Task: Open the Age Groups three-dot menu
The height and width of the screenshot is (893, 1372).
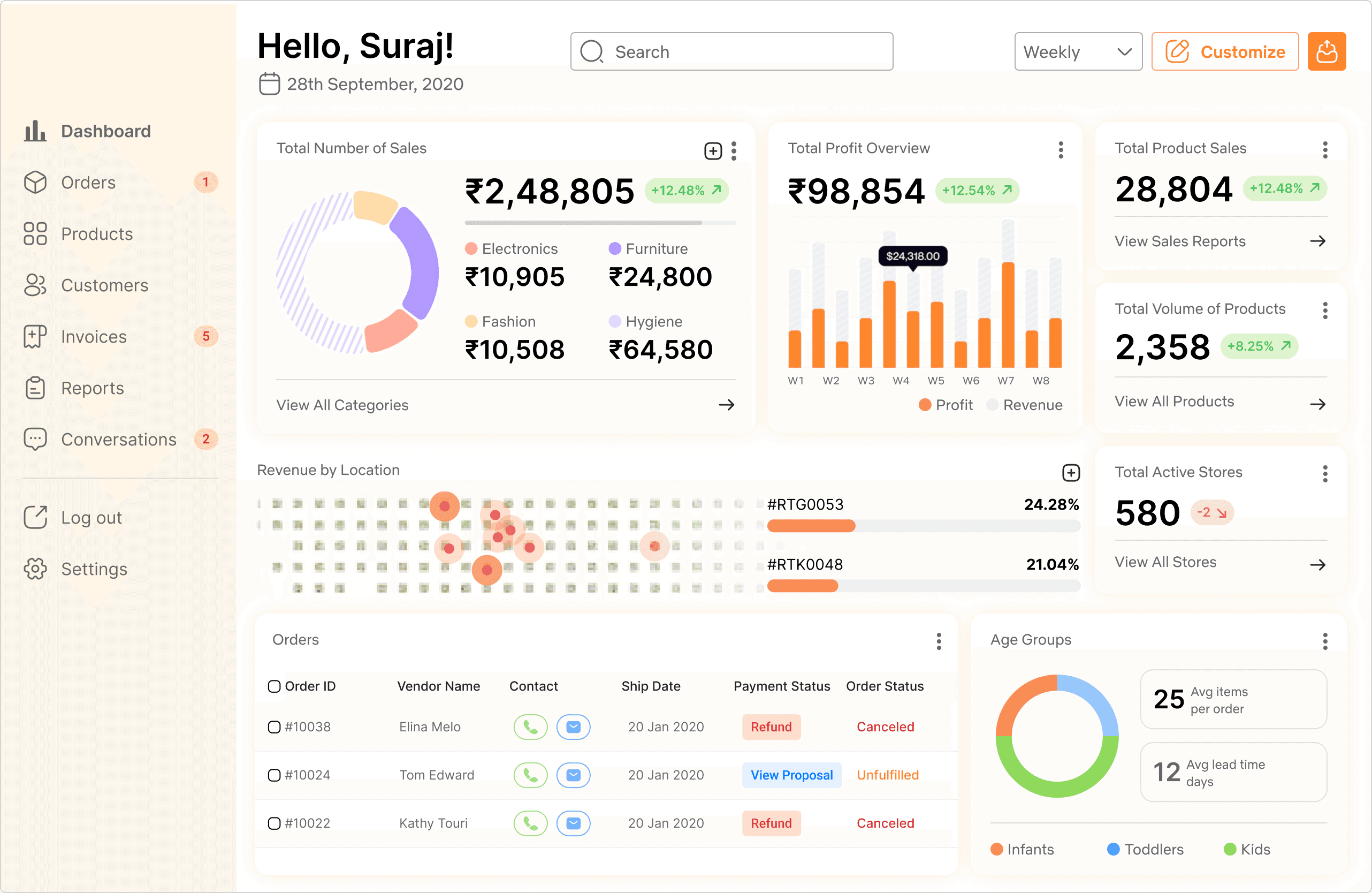Action: click(x=1325, y=641)
